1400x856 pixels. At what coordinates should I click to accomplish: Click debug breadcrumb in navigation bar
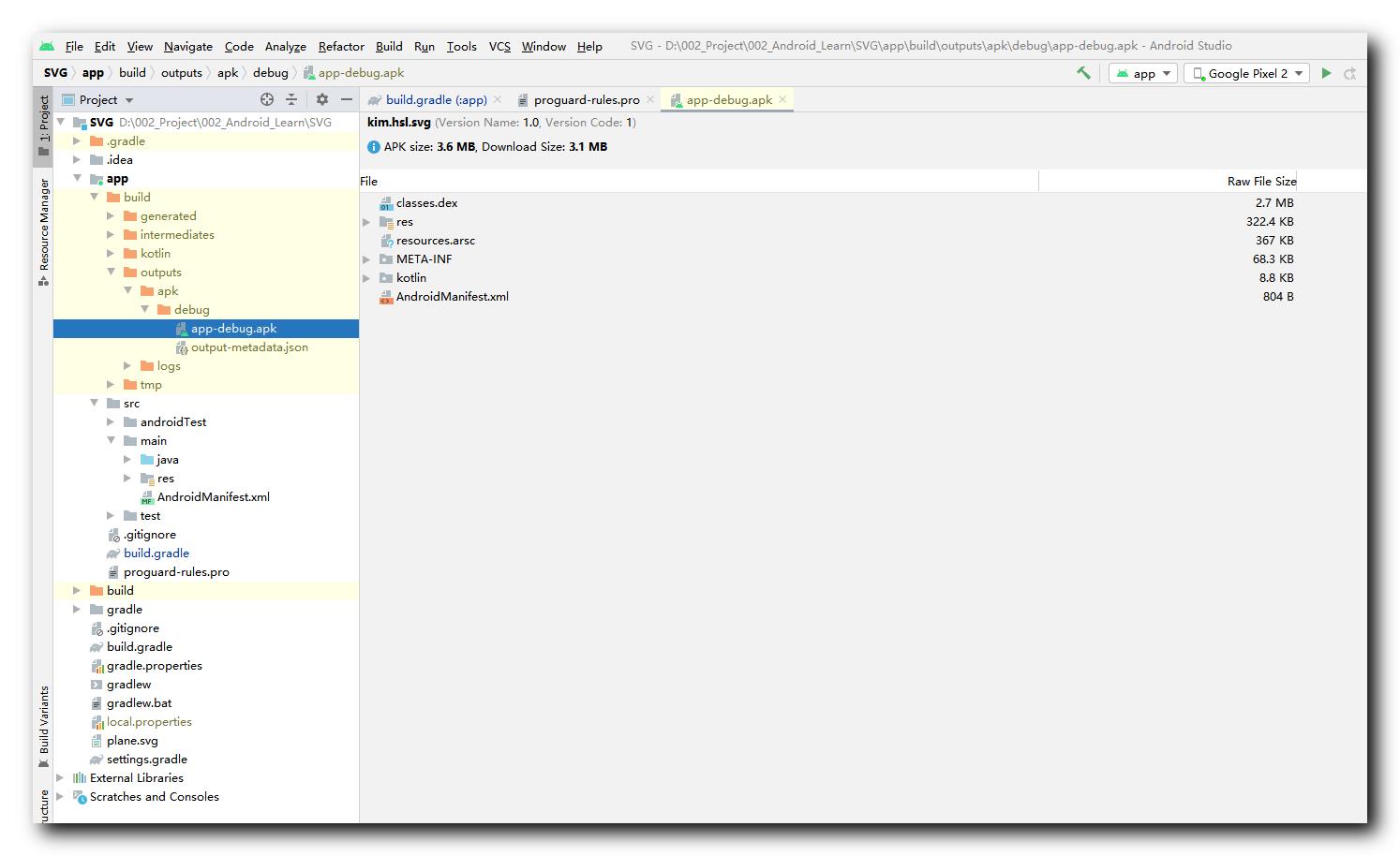tap(271, 73)
